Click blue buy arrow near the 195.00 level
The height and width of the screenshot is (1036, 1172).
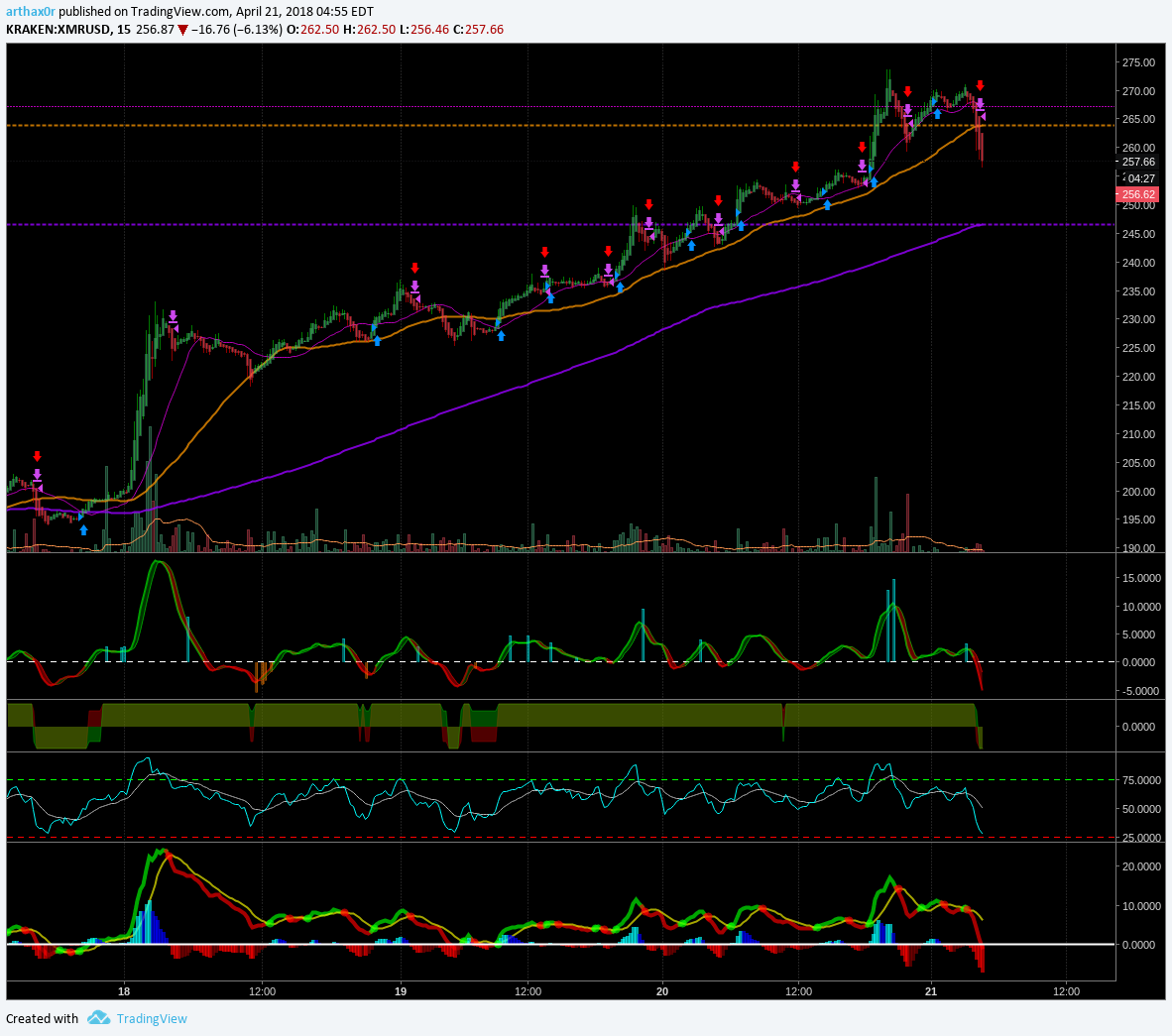[83, 530]
